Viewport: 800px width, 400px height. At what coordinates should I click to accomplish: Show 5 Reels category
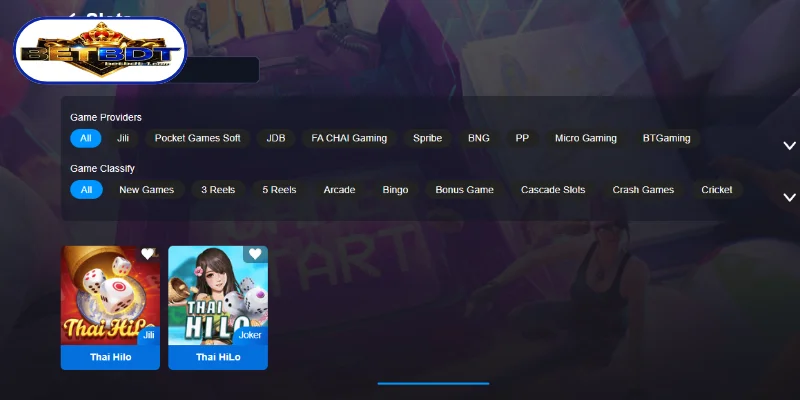[x=279, y=190]
